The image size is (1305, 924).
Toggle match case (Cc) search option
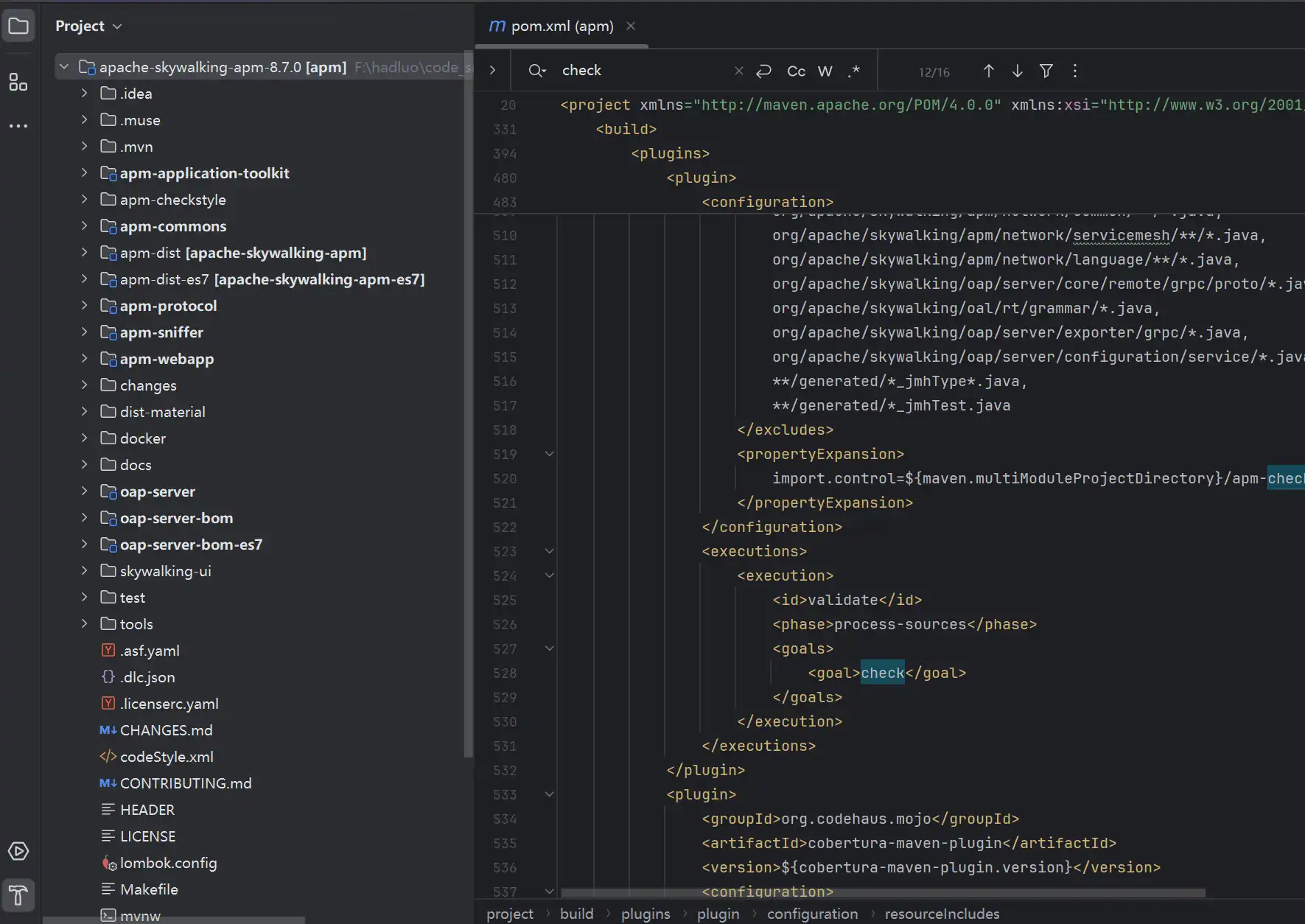[x=796, y=71]
